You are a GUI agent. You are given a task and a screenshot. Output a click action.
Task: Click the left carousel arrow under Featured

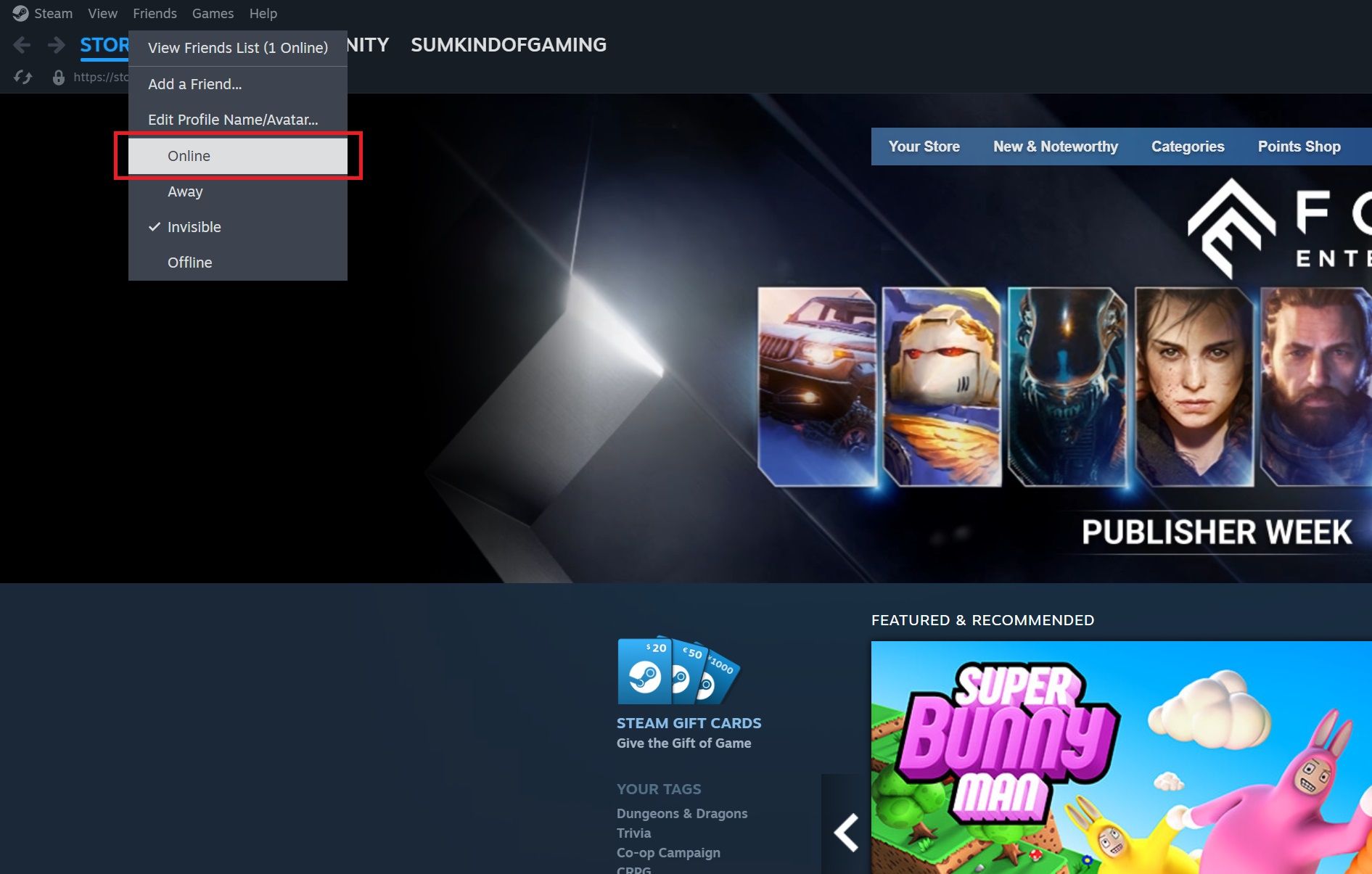(846, 833)
